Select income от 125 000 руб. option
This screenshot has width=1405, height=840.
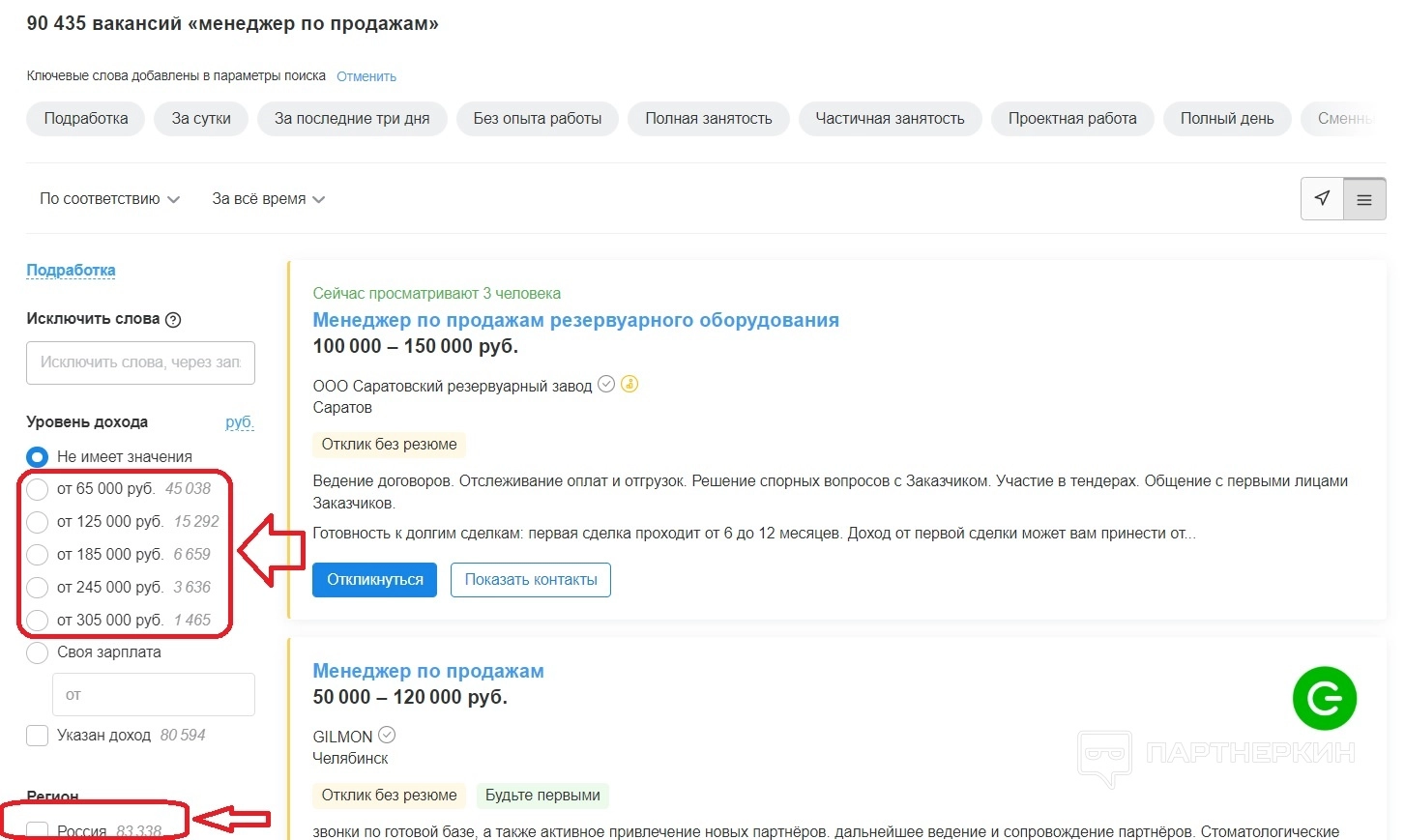click(38, 522)
